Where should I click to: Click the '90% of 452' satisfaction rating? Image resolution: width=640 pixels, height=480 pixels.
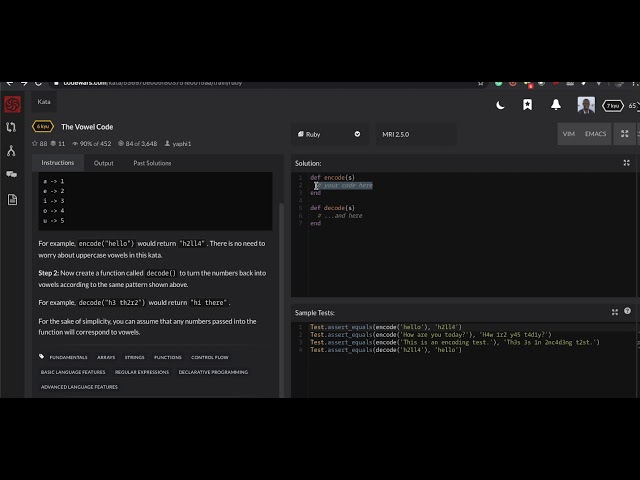tap(91, 144)
